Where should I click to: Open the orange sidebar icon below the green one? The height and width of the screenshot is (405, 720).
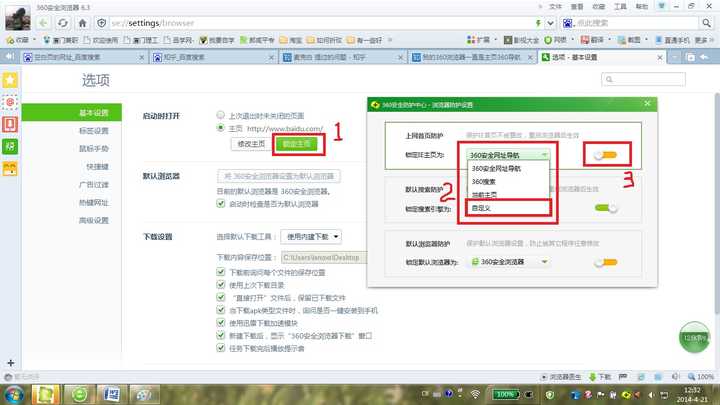[x=10, y=169]
